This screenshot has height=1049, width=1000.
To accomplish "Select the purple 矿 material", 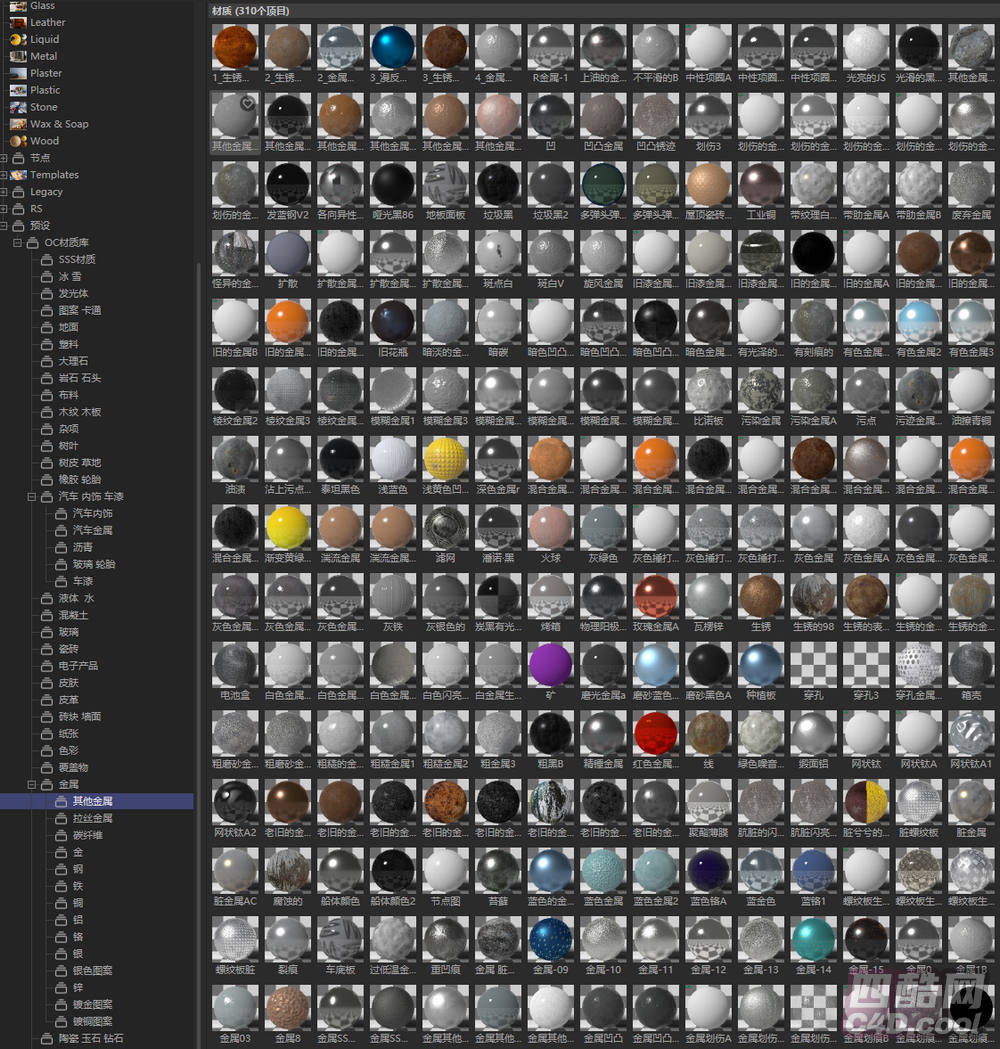I will (x=550, y=666).
